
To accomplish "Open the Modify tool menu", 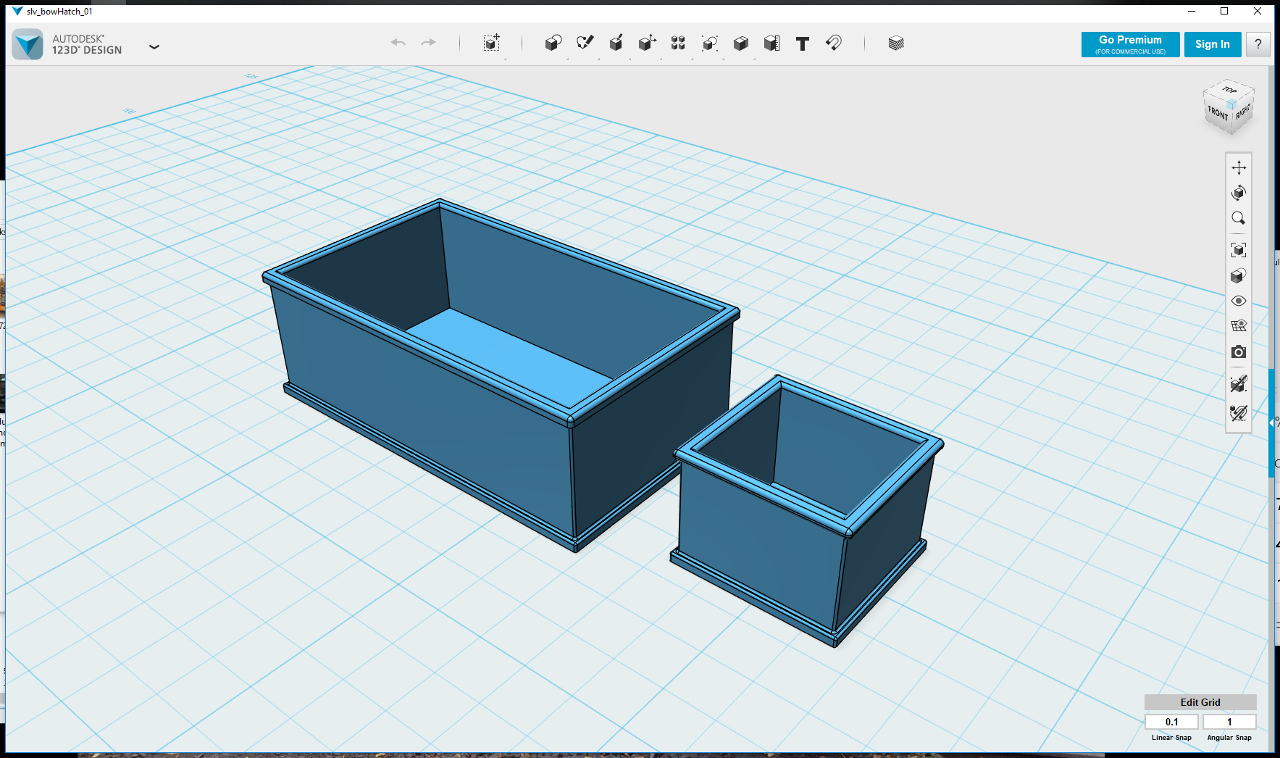I will (647, 43).
